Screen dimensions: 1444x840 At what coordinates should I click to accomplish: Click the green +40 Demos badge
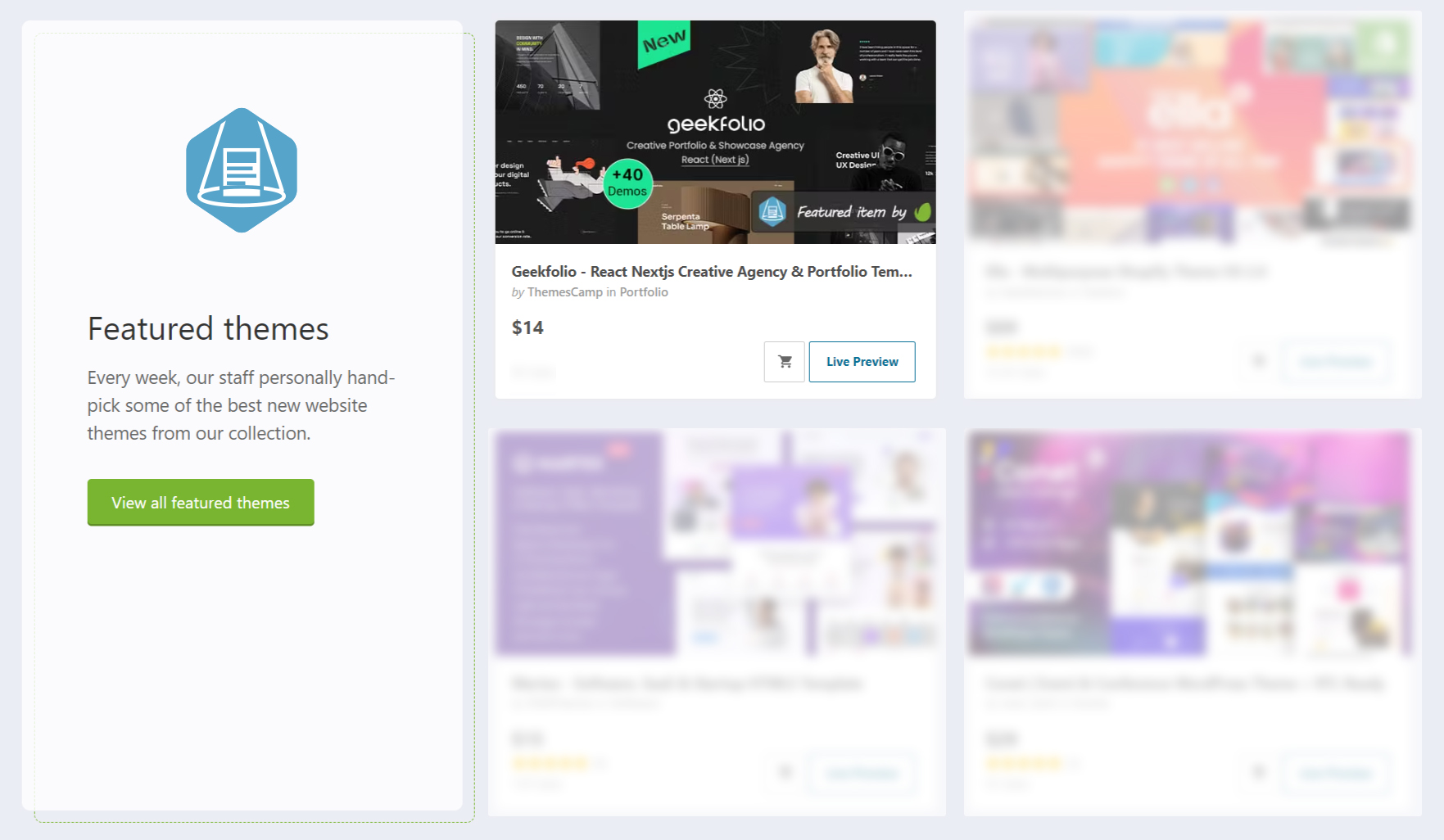coord(627,183)
